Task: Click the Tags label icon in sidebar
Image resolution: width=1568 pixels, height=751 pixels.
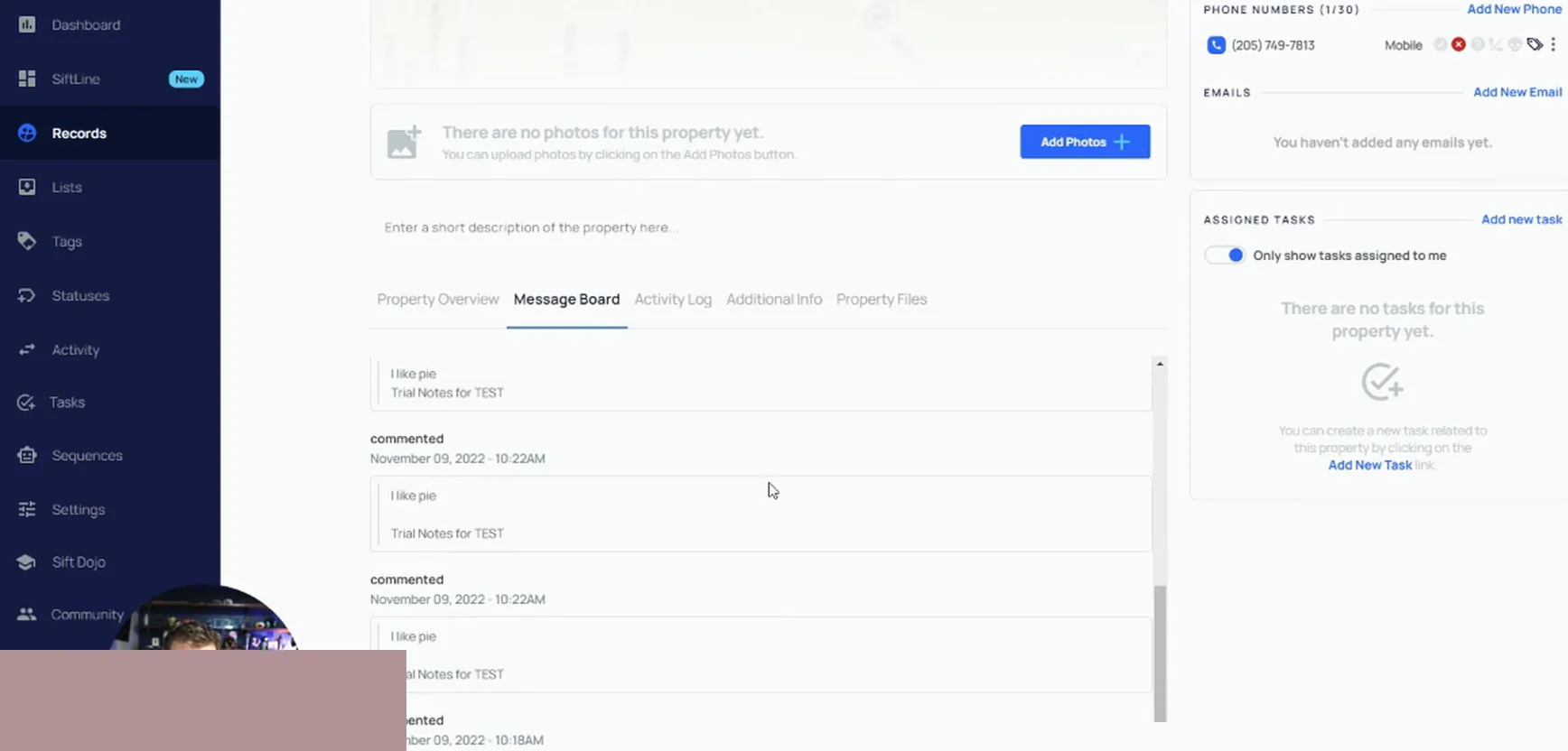Action: [27, 241]
